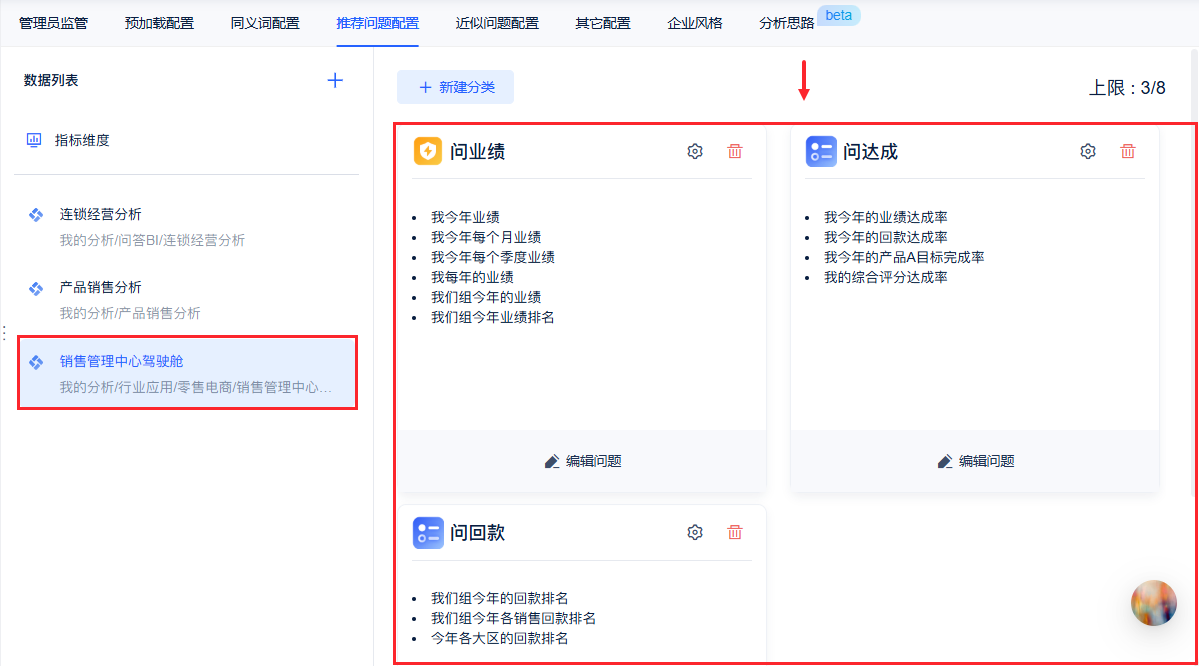Click 编辑问题 under 问达成 card
The width and height of the screenshot is (1199, 666).
point(976,461)
